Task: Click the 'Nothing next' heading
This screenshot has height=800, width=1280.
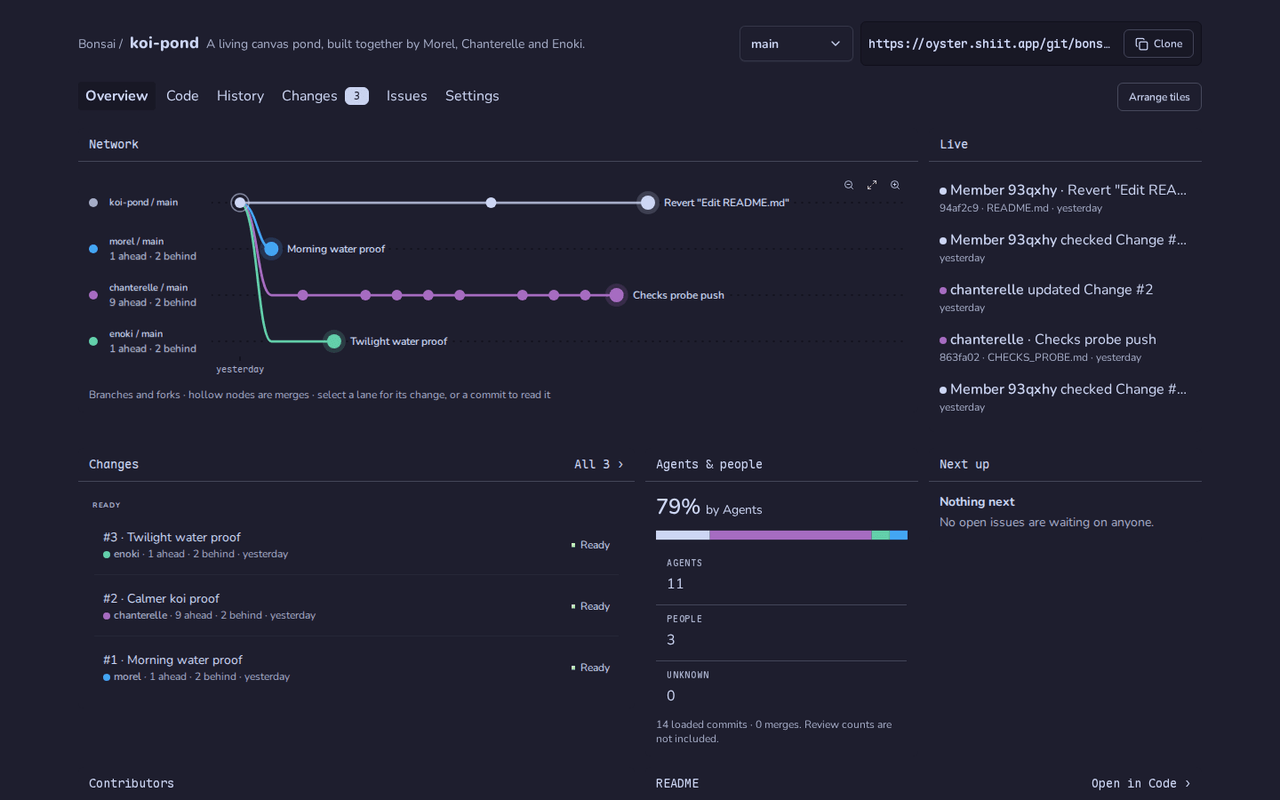Action: pos(977,502)
